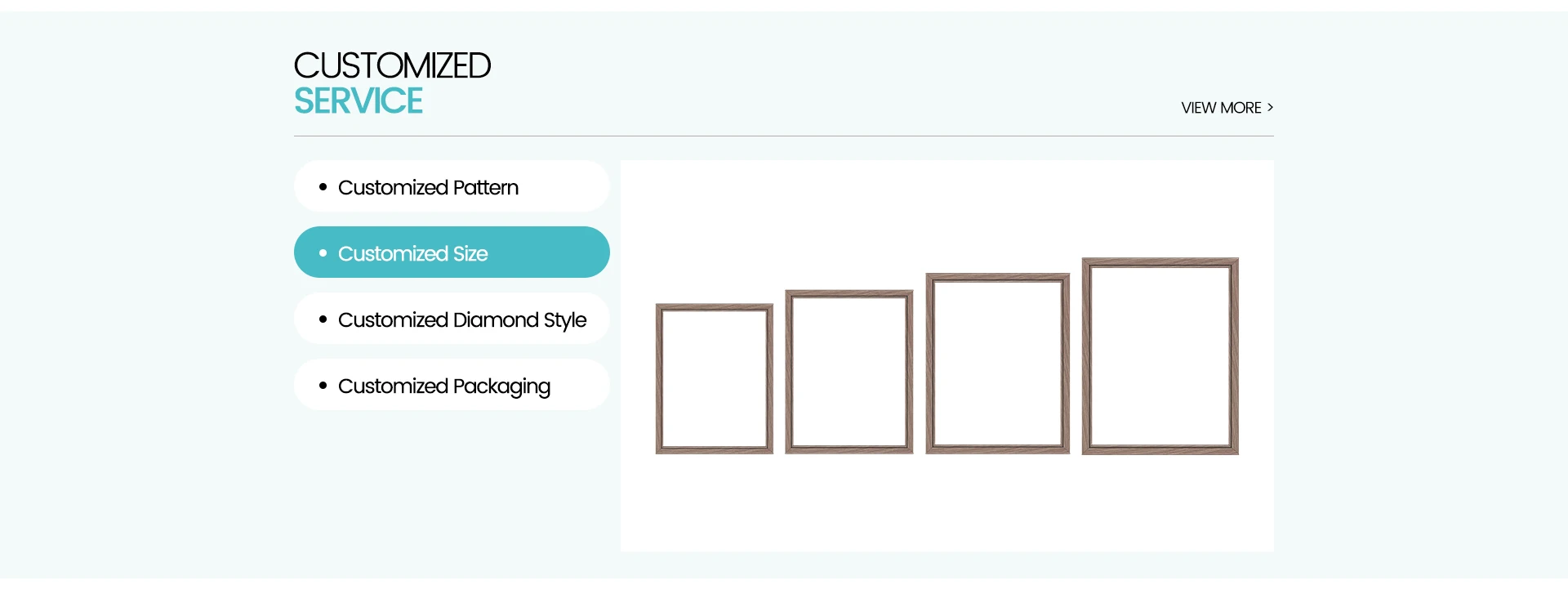Image resolution: width=1568 pixels, height=594 pixels.
Task: Click the bullet dot beside Customized Pattern
Action: pos(323,187)
